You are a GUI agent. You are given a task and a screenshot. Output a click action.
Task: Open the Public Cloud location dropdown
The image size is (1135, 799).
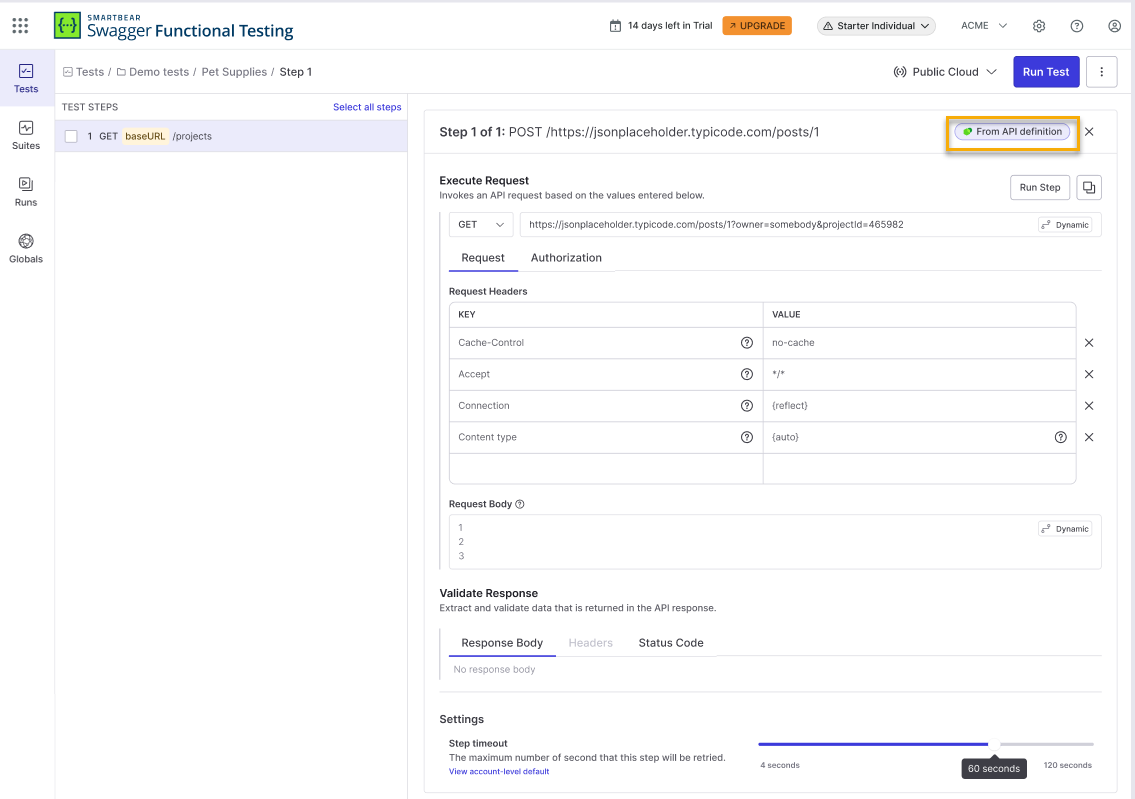pyautogui.click(x=945, y=72)
